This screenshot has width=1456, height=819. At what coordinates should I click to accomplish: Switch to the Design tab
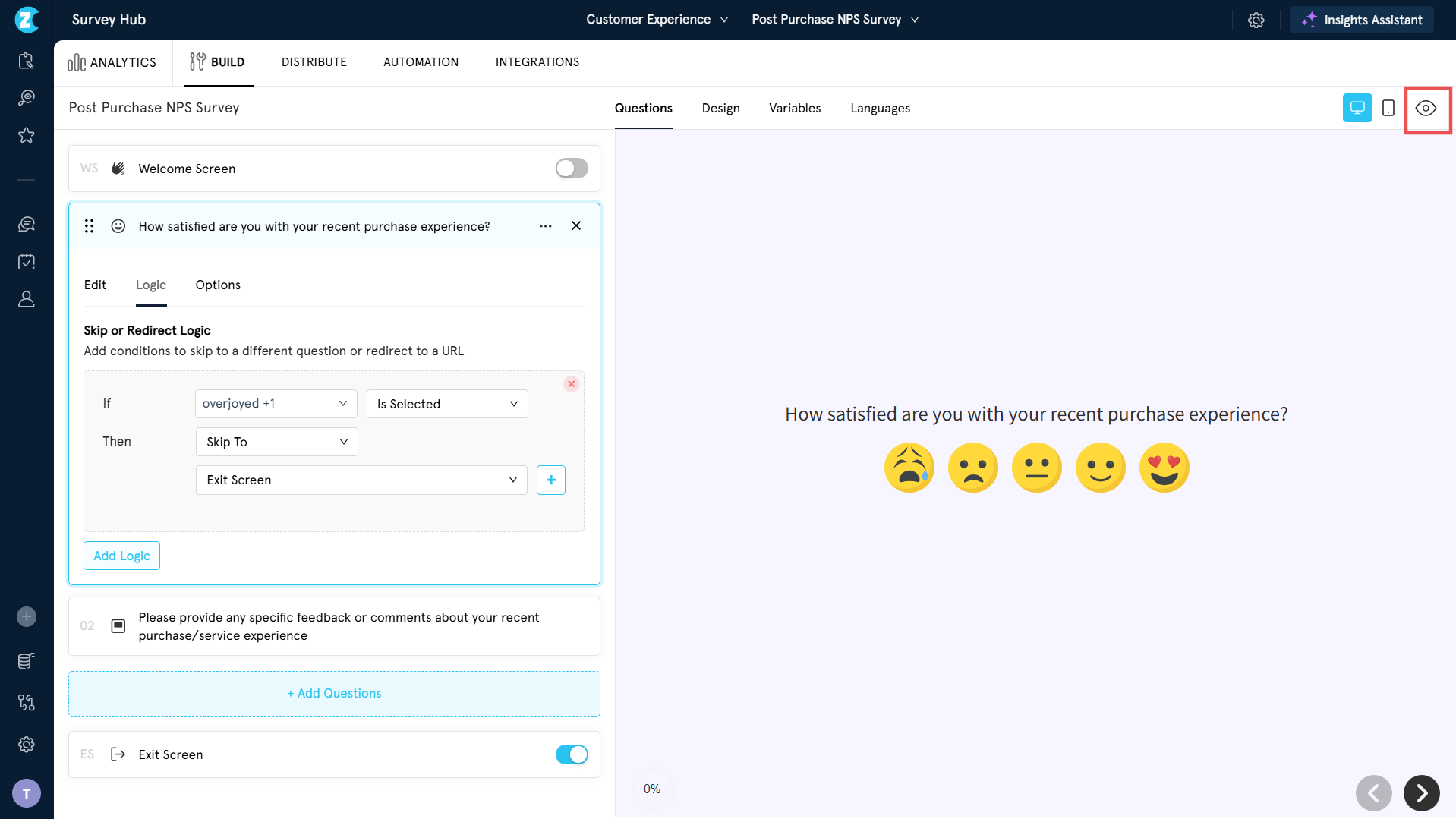click(720, 109)
